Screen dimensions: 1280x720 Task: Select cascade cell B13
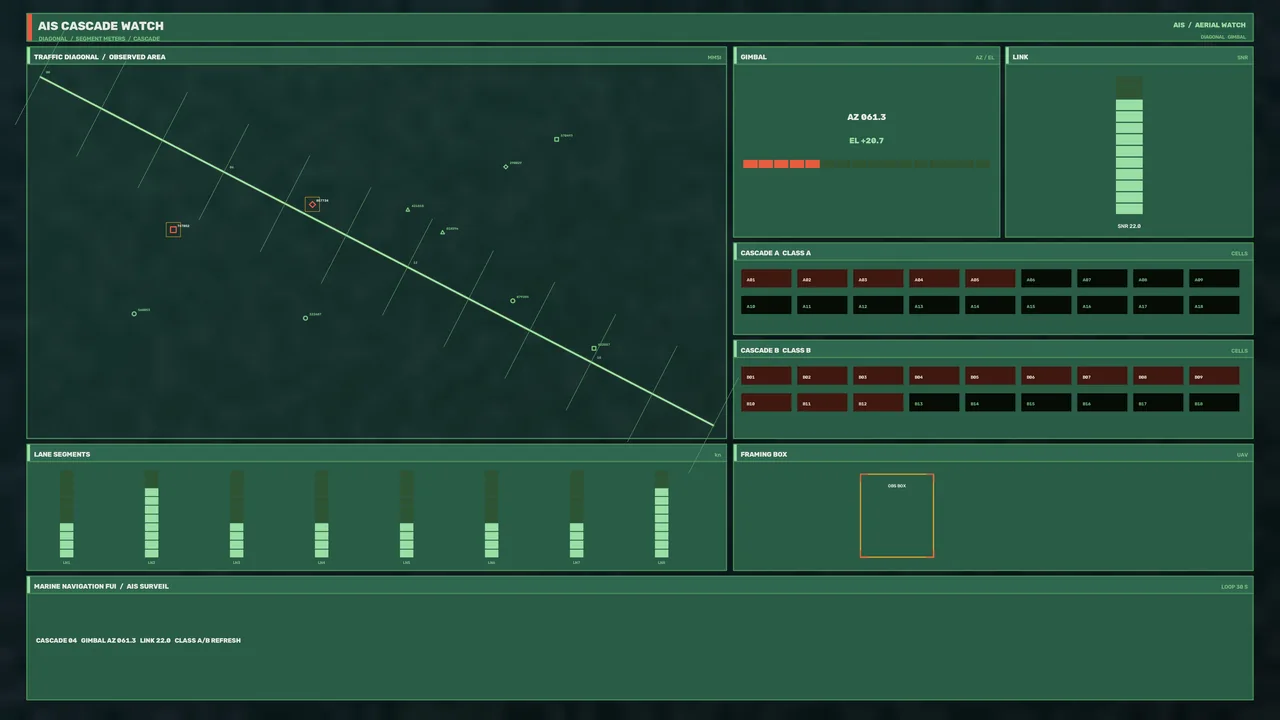tap(934, 403)
